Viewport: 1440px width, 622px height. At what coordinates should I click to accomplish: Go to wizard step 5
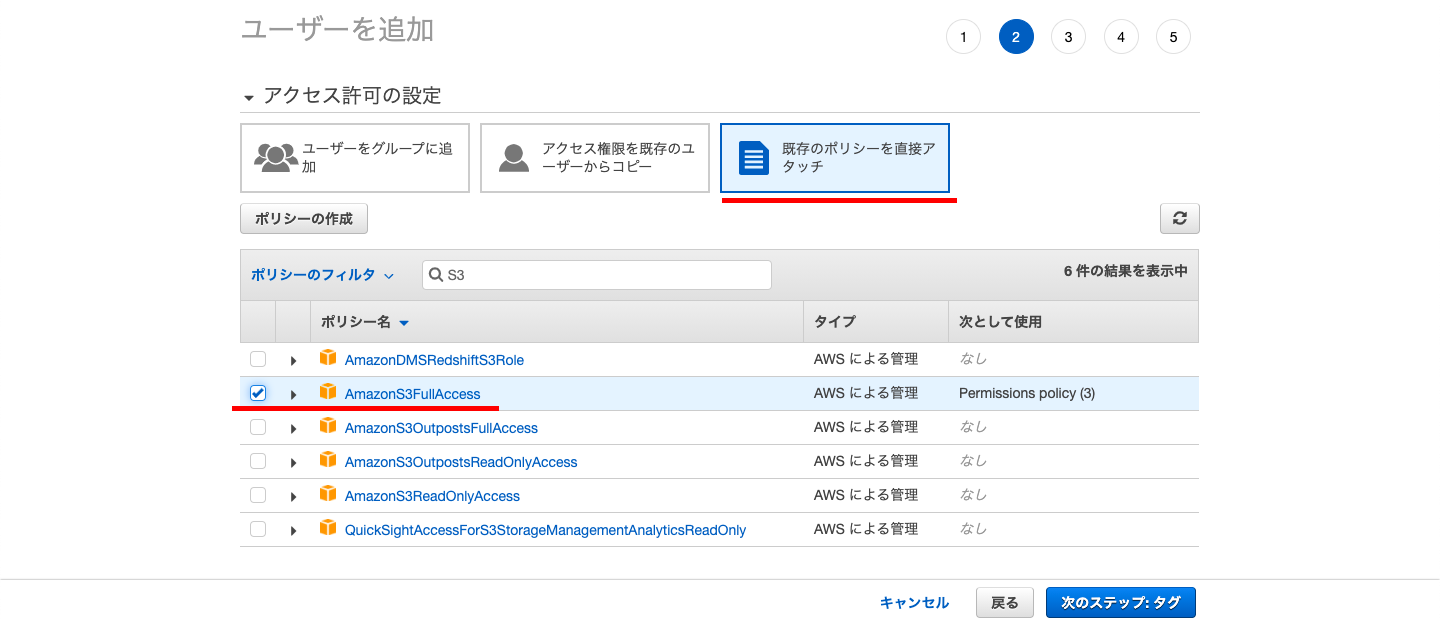point(1173,37)
